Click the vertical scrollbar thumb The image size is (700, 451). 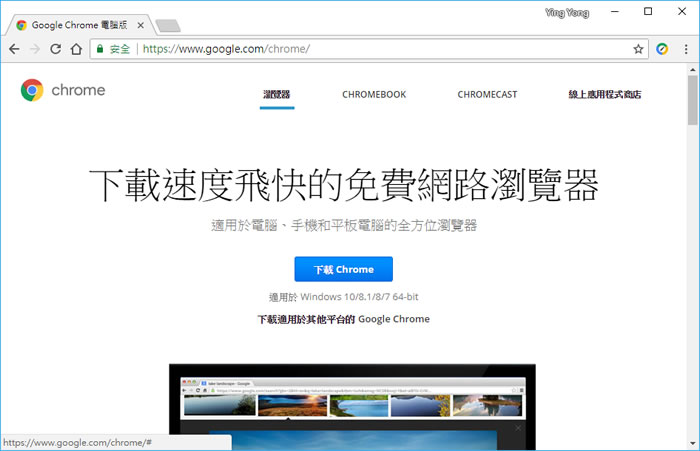click(693, 100)
